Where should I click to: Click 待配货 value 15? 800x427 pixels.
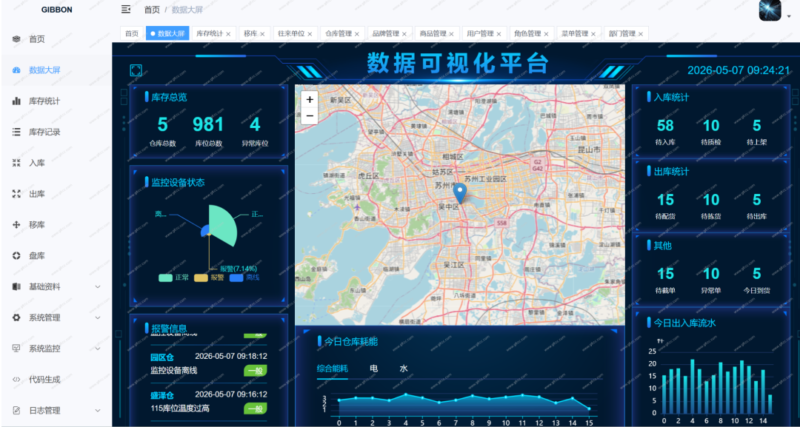[x=665, y=199]
